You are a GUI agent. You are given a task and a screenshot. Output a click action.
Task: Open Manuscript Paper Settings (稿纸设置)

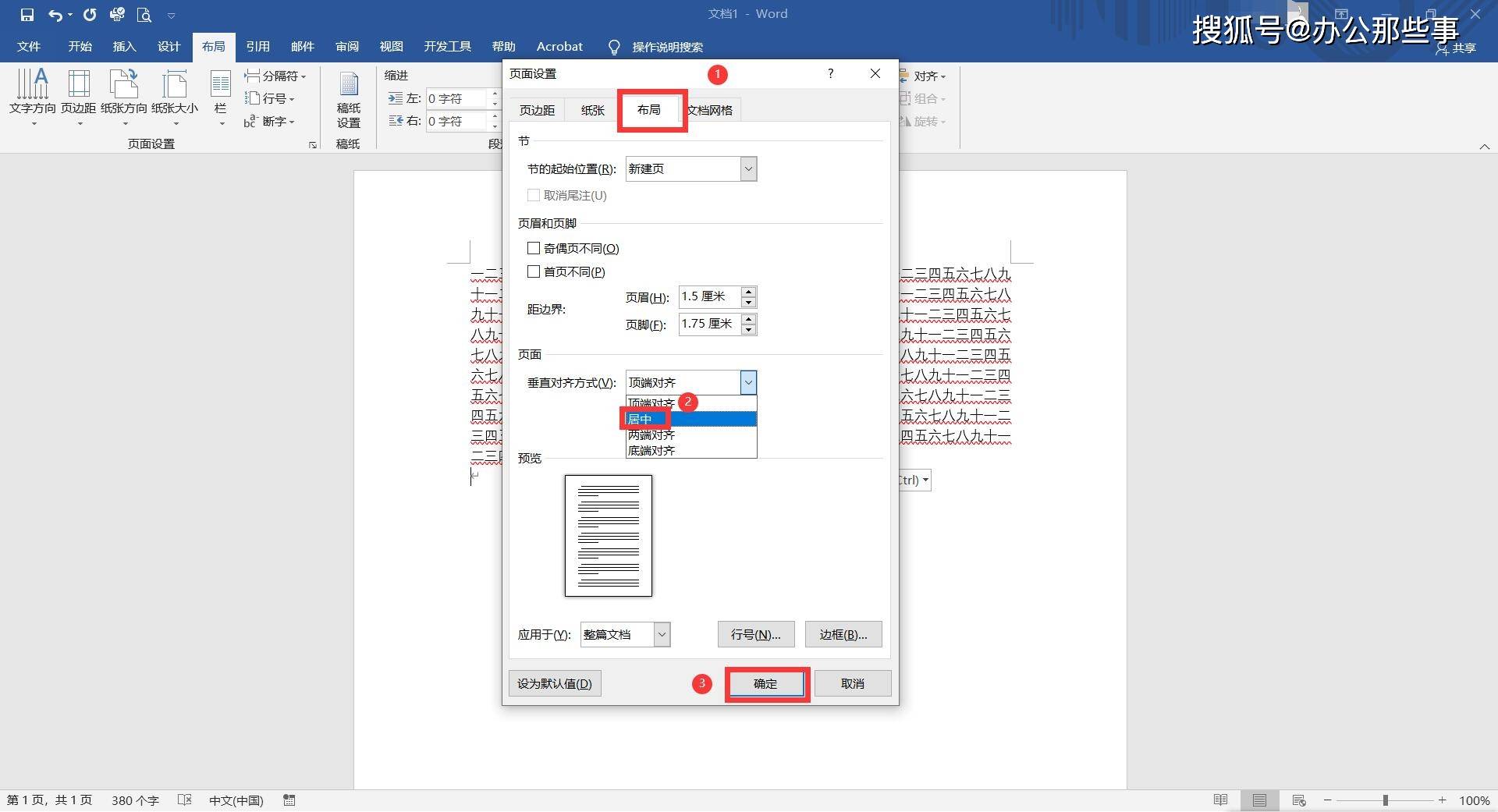[x=349, y=98]
